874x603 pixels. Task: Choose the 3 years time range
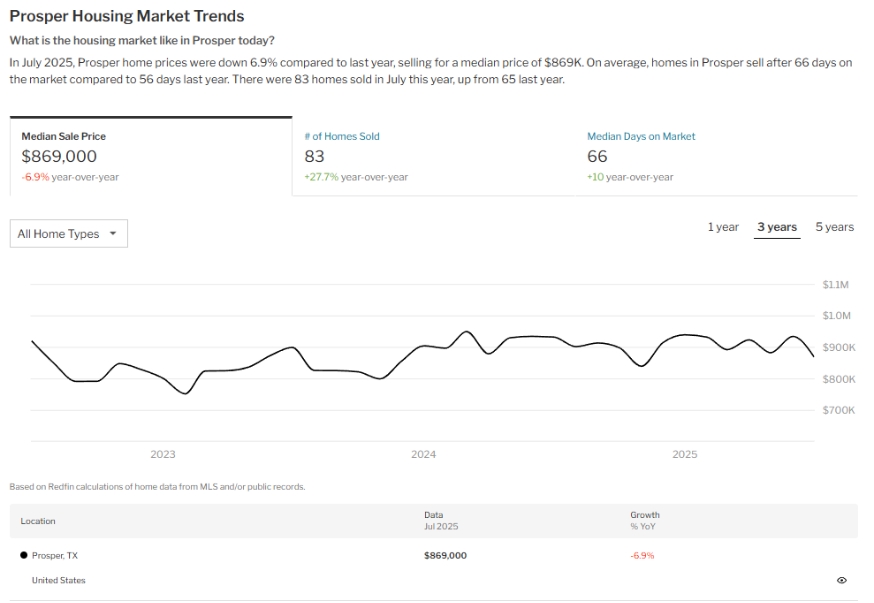pos(776,227)
